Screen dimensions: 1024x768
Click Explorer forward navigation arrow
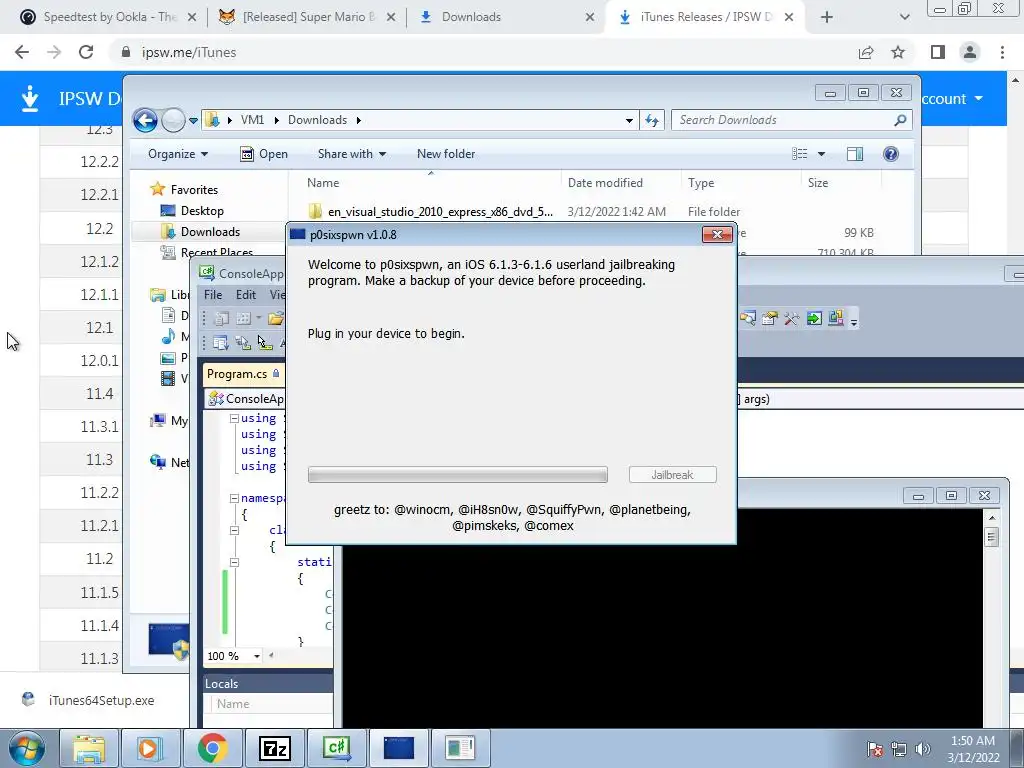click(x=172, y=120)
